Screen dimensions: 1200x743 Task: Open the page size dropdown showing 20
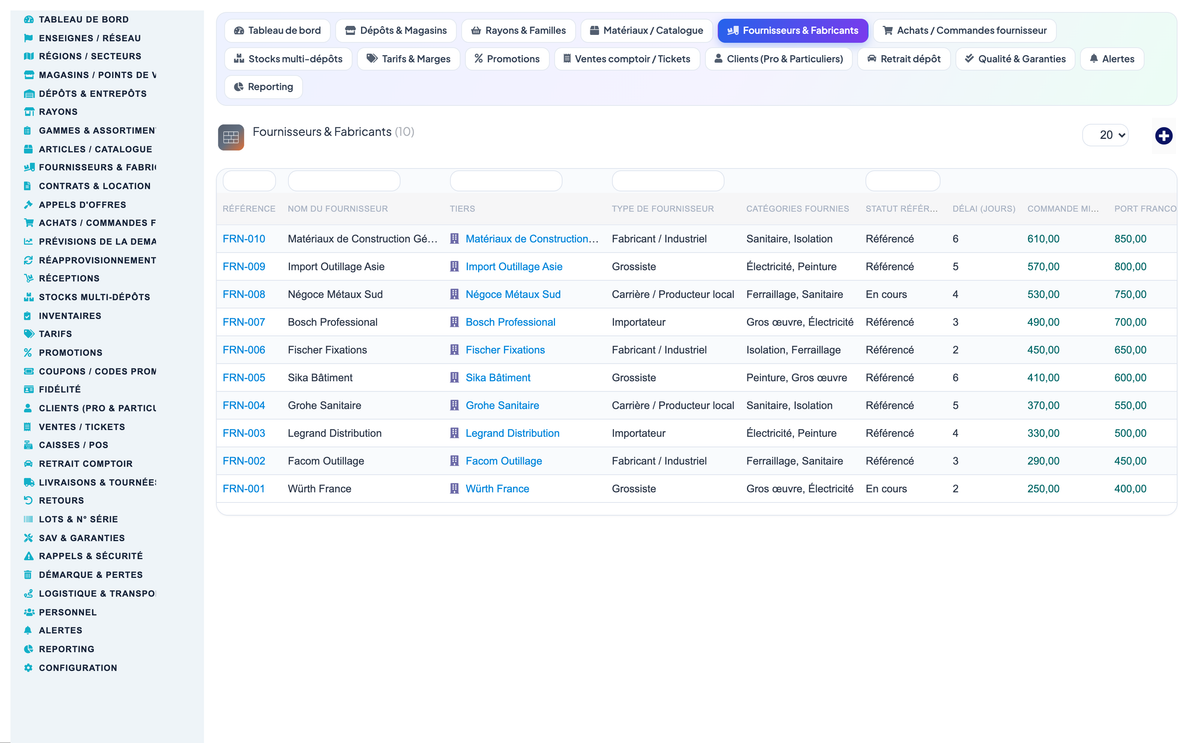[1105, 135]
